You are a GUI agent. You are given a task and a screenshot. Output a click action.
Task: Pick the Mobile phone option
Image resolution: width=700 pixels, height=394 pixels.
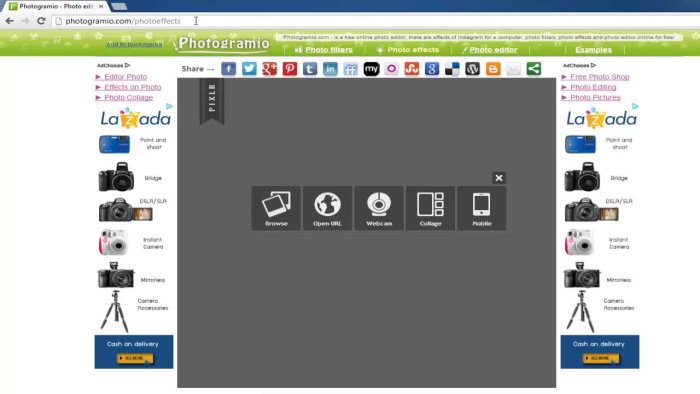[482, 208]
